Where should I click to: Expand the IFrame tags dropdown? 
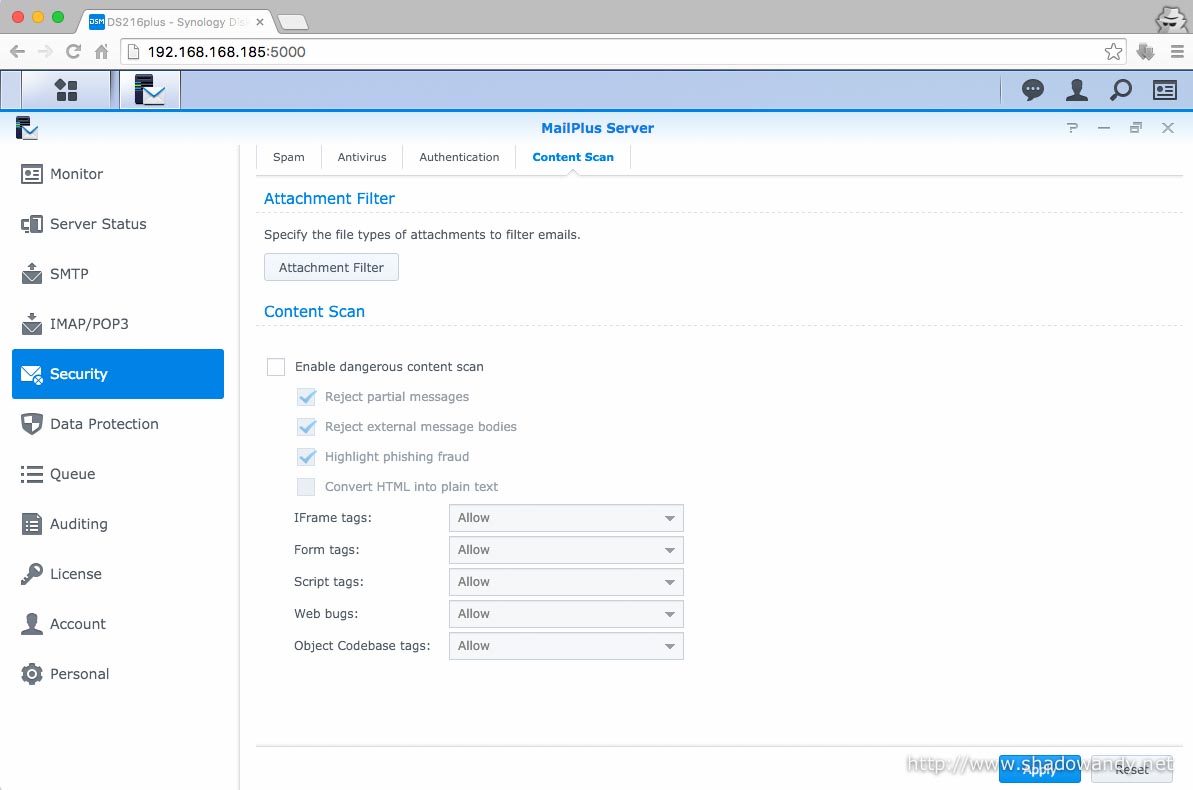(x=566, y=518)
